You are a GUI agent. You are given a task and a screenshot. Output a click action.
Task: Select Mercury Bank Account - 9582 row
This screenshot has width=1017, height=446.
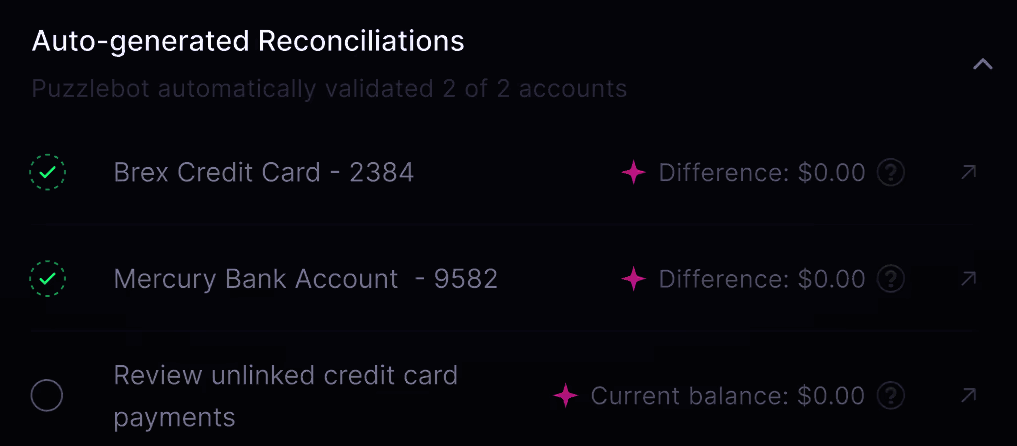pos(305,279)
